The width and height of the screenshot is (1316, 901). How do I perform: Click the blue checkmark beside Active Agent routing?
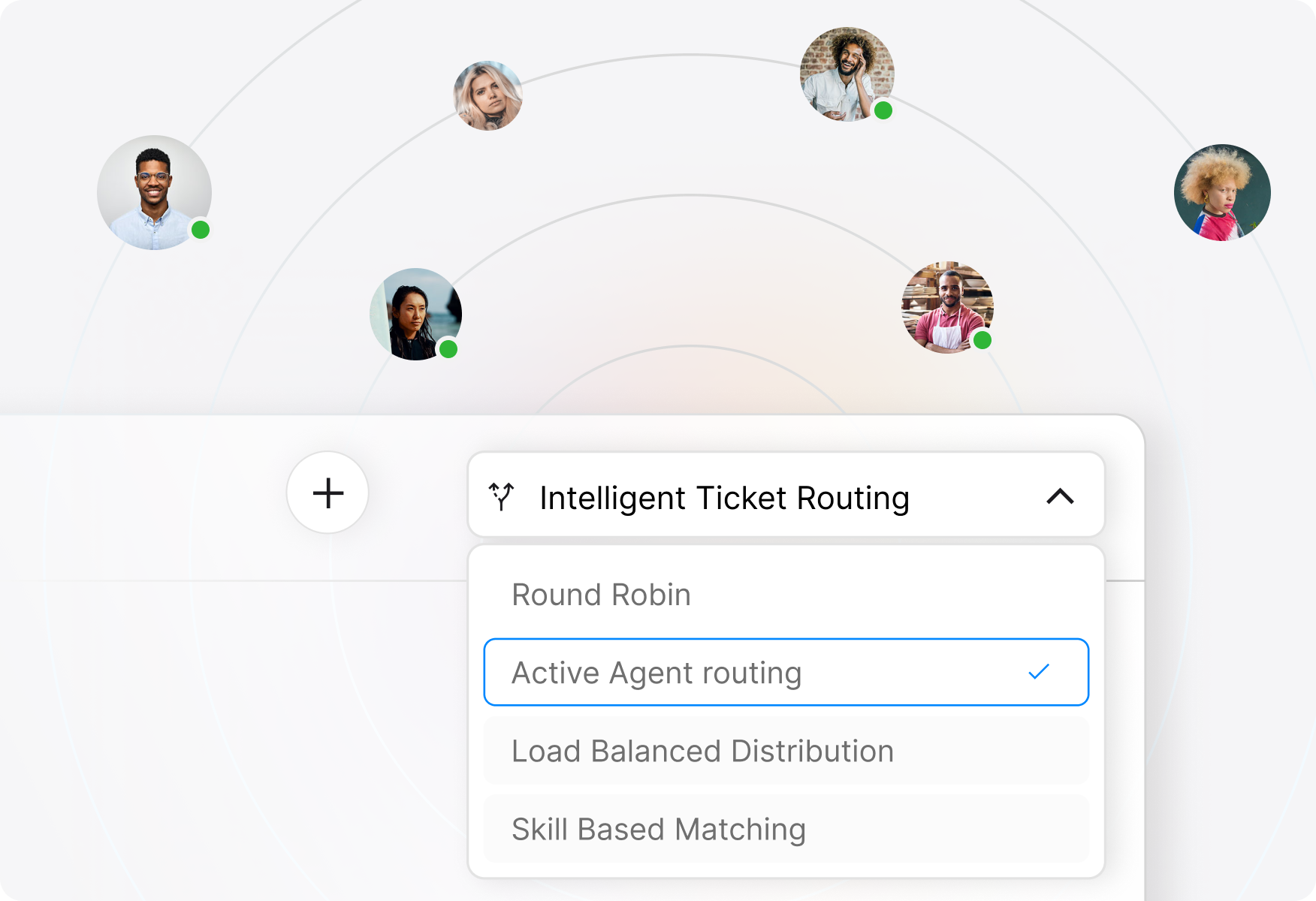pos(1040,672)
